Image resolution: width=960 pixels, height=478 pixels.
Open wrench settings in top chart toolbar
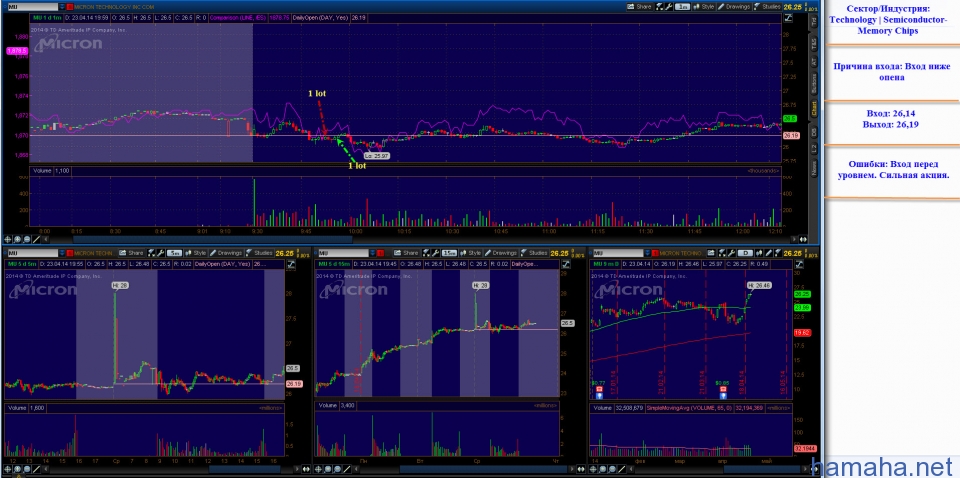point(669,6)
